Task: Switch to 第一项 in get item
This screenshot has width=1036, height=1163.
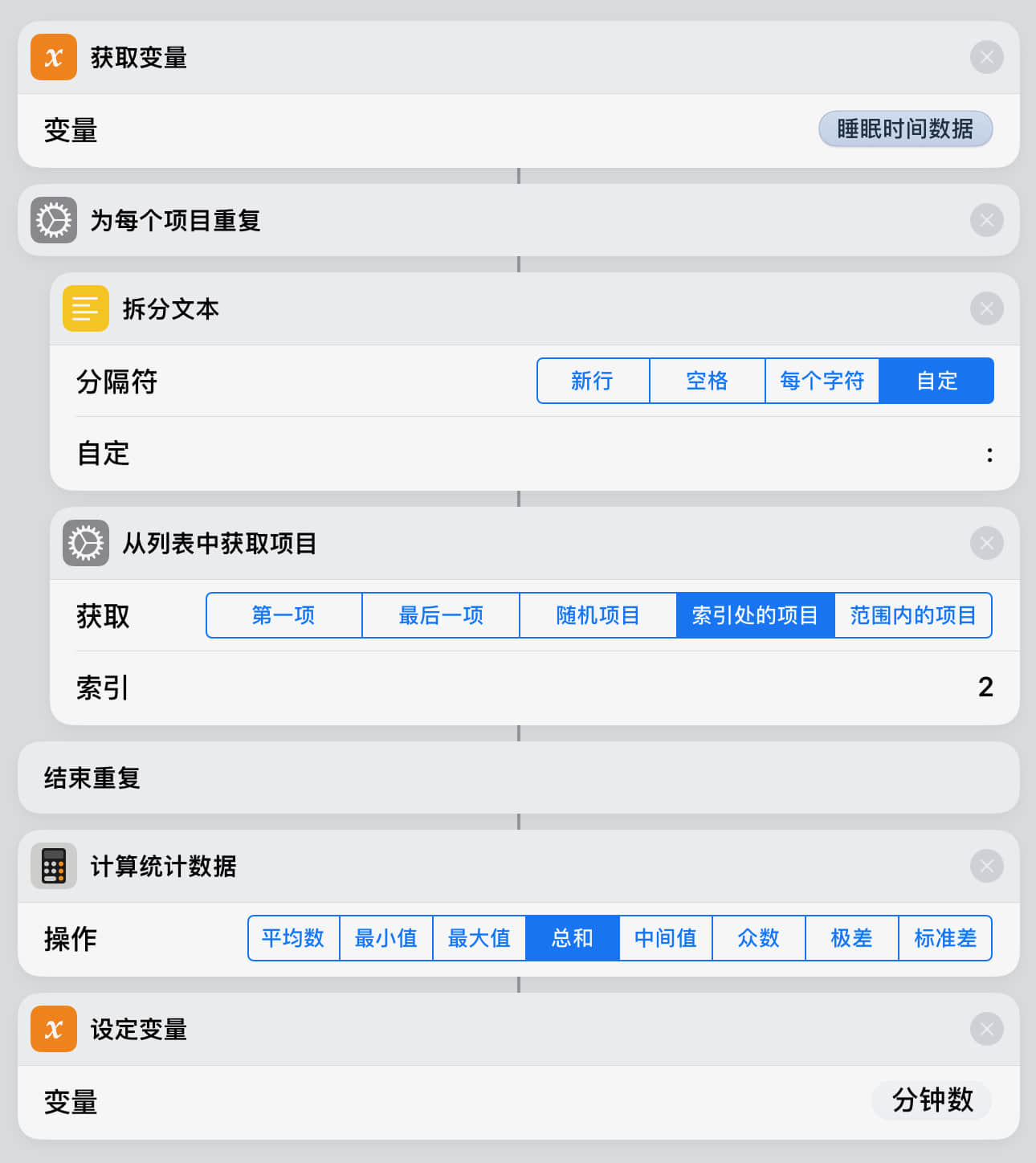Action: [283, 615]
